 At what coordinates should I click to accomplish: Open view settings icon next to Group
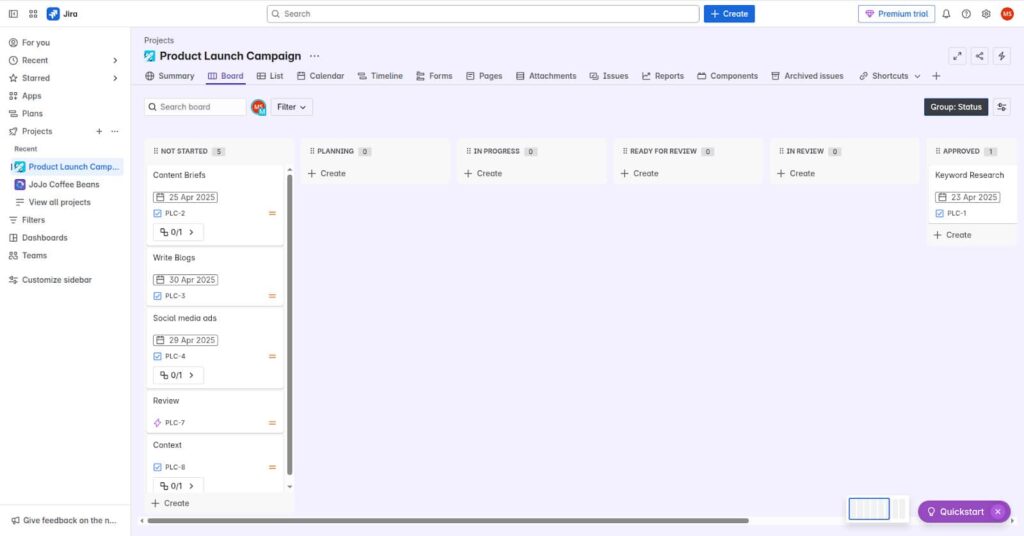[1002, 107]
